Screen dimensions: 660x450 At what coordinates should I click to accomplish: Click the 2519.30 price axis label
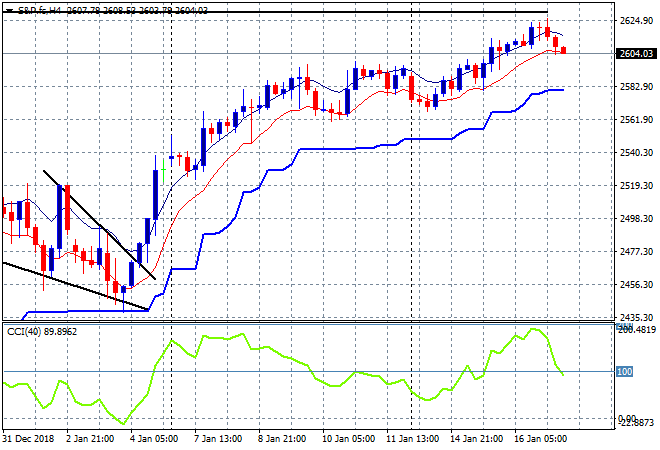coord(636,186)
